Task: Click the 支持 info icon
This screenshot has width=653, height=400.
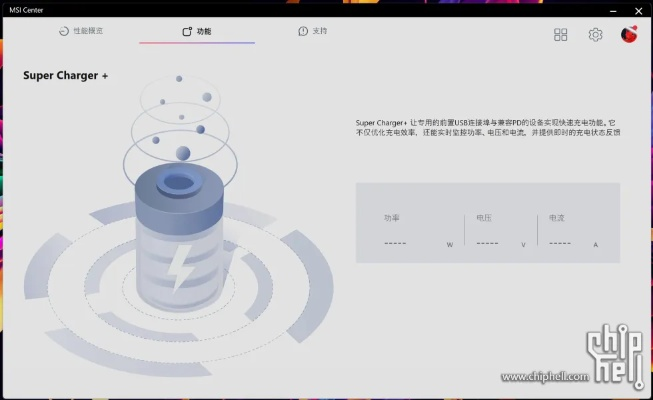Action: 303,31
